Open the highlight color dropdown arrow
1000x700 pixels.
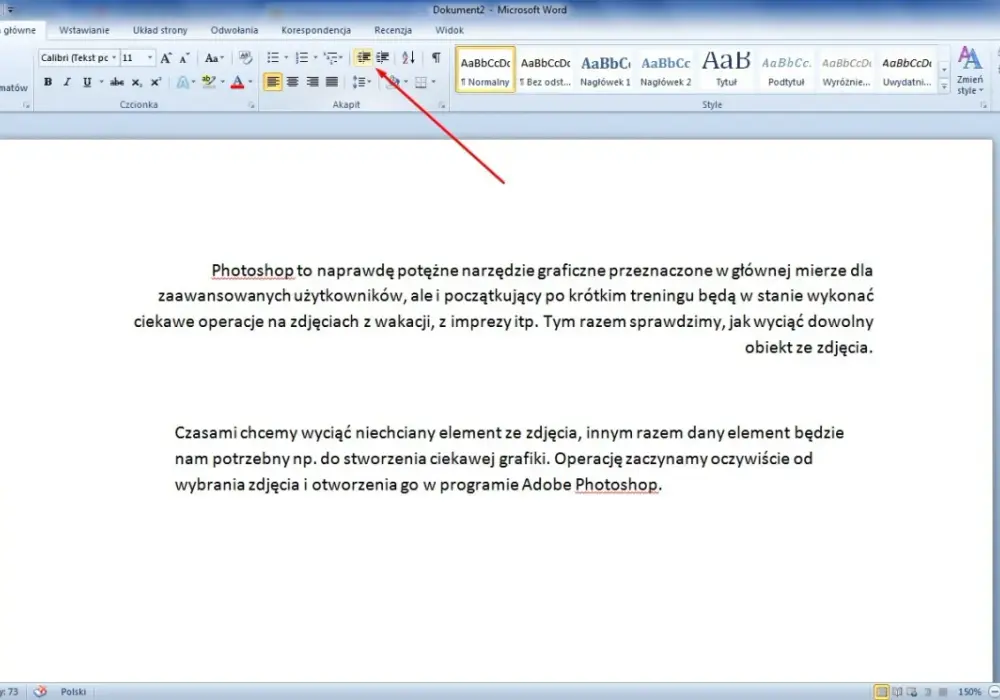(223, 82)
